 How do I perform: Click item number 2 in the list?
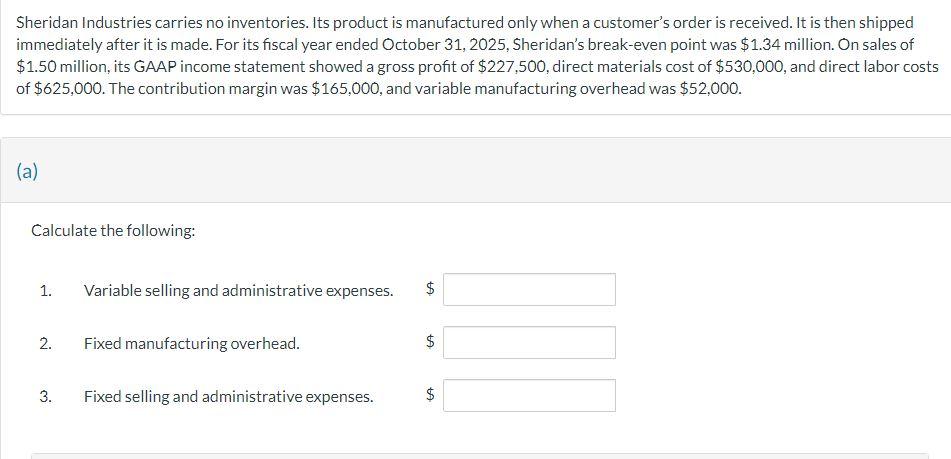(x=45, y=343)
